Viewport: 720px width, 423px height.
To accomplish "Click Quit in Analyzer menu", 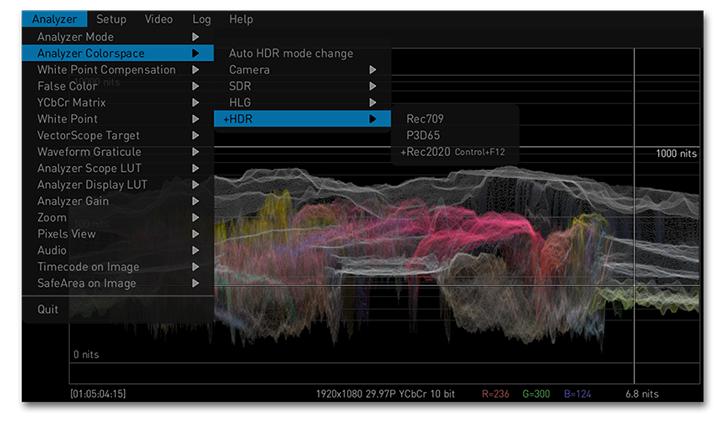I will (x=48, y=309).
